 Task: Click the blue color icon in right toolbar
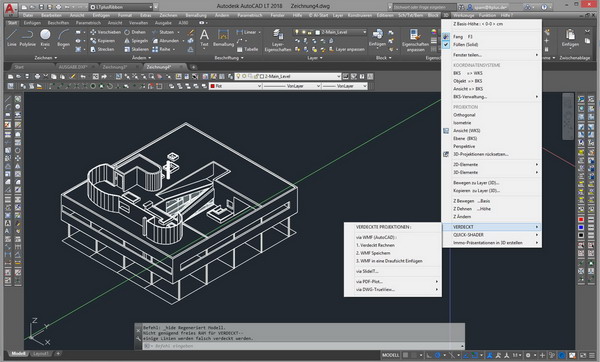(581, 227)
